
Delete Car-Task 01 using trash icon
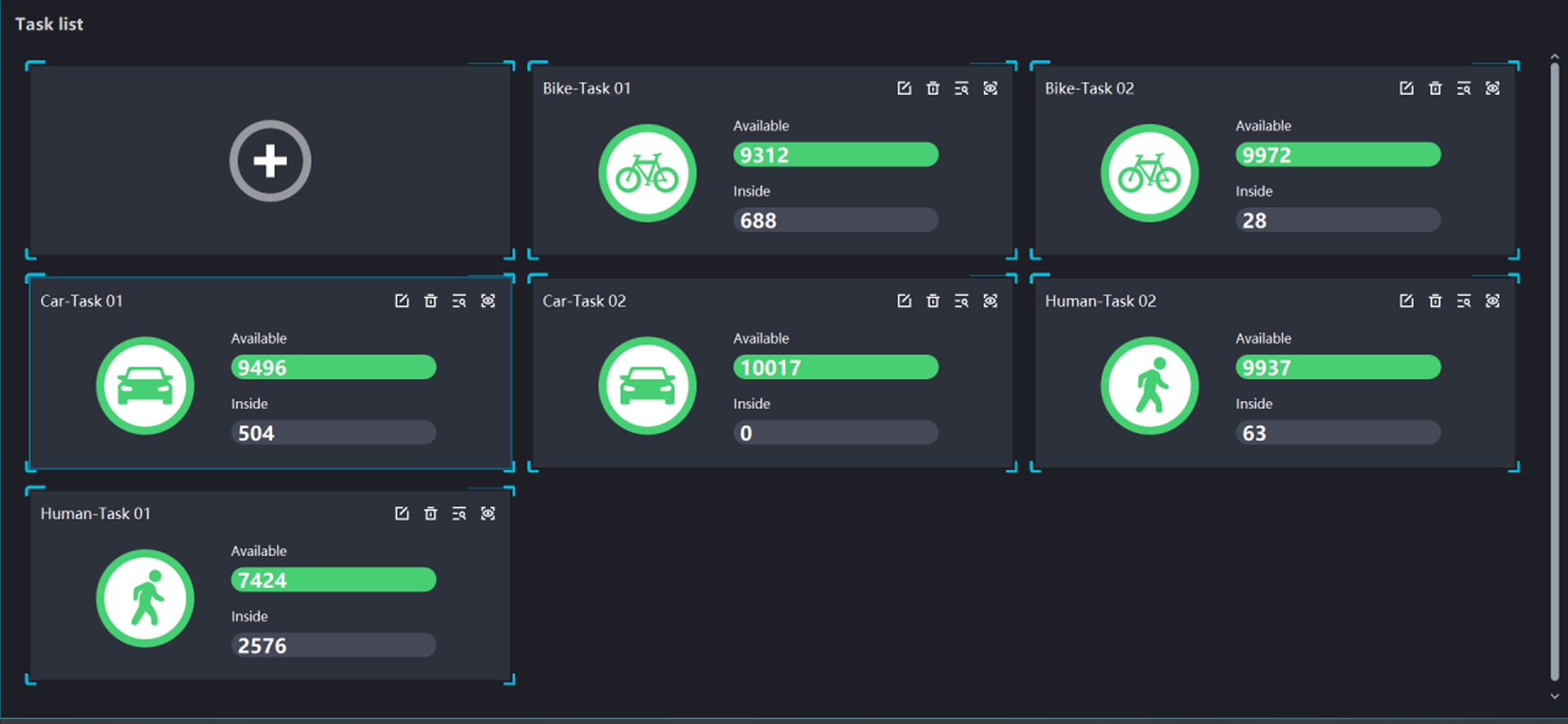click(430, 301)
